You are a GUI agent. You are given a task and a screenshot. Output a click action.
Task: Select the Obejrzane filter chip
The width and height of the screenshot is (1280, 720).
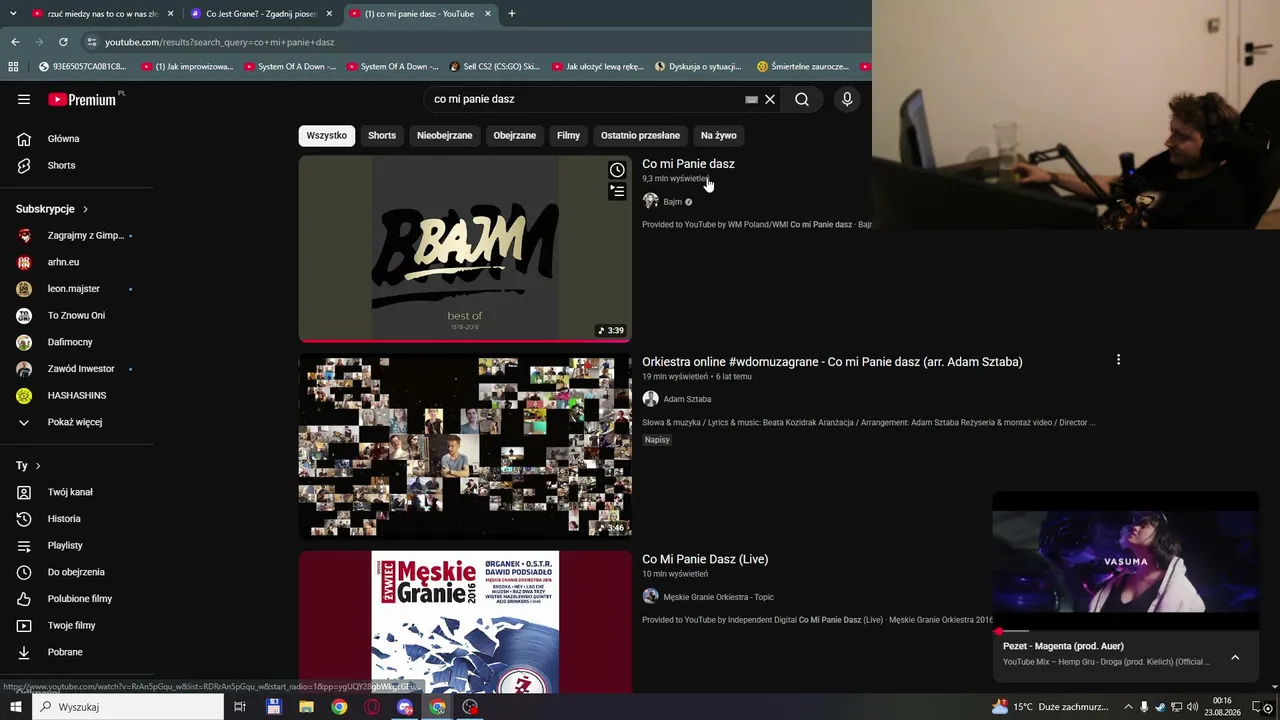coord(515,135)
